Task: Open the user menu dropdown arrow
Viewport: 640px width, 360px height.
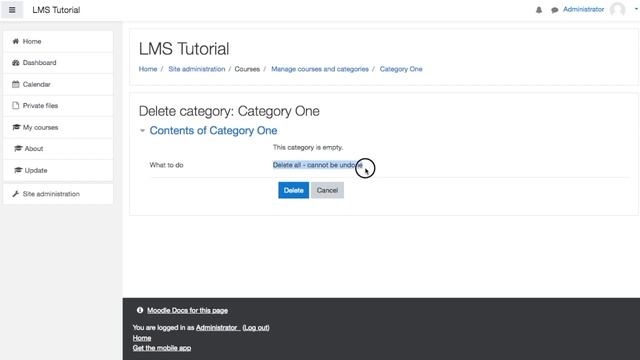Action: click(636, 9)
